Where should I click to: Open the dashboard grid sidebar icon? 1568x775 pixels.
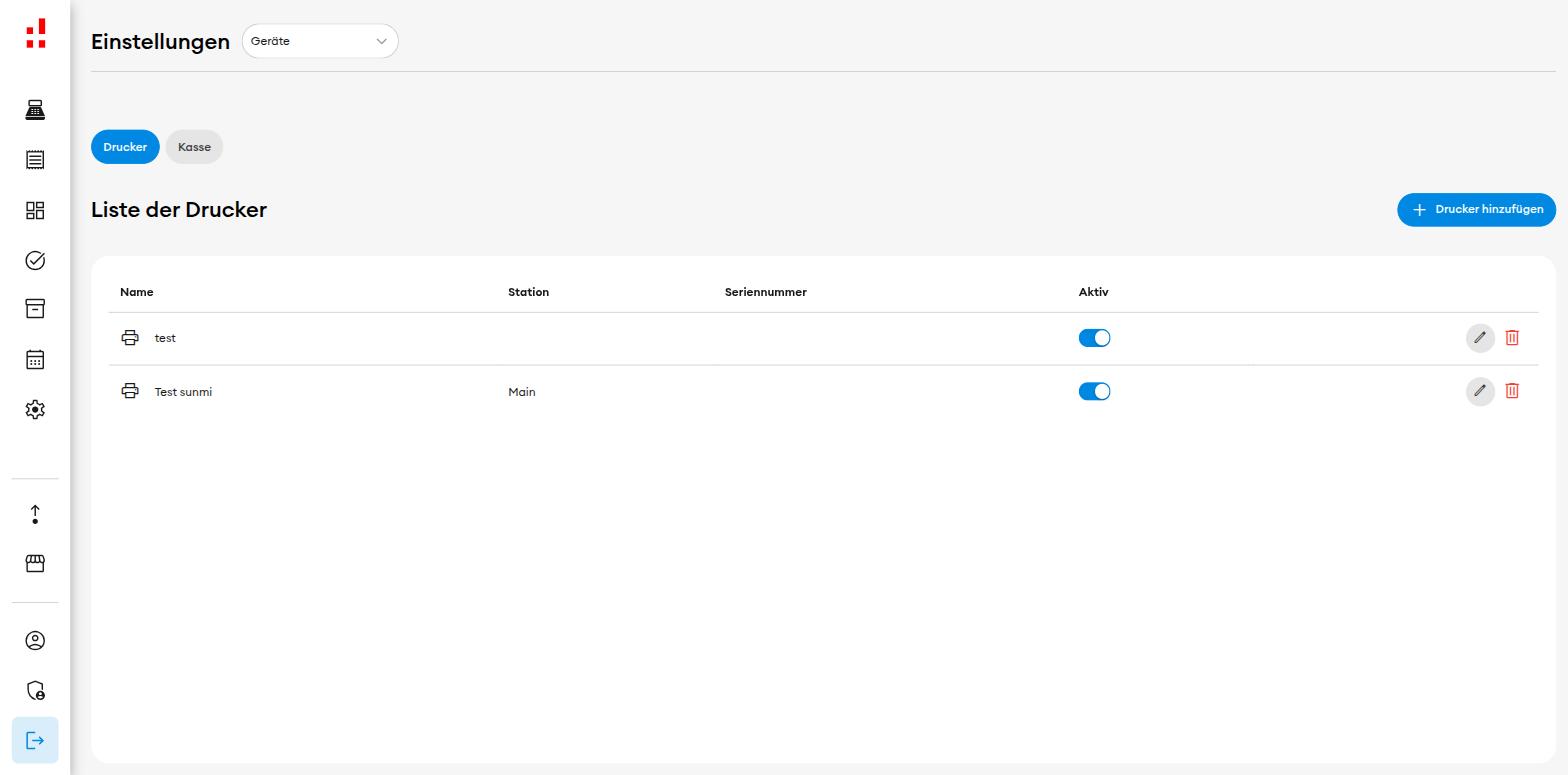tap(35, 210)
